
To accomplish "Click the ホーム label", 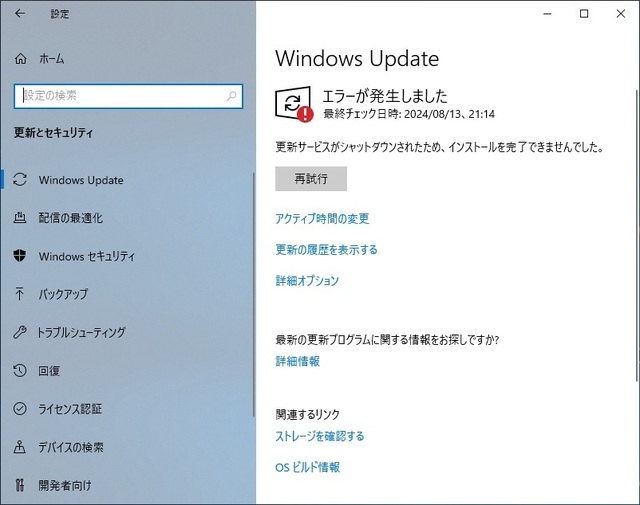I will coord(51,59).
